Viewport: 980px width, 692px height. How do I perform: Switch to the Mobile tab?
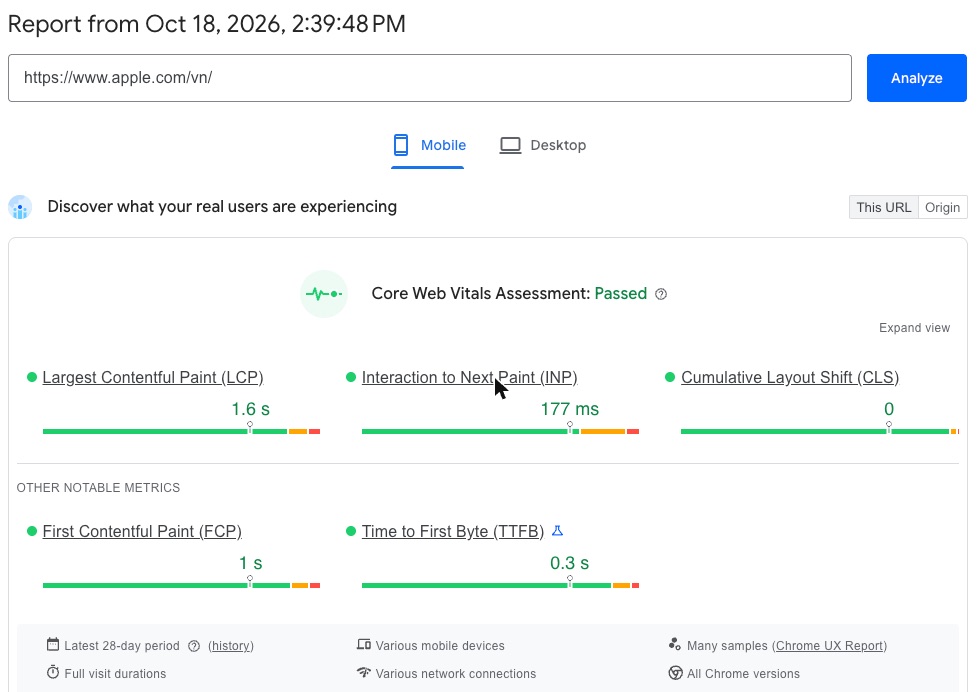[x=429, y=145]
